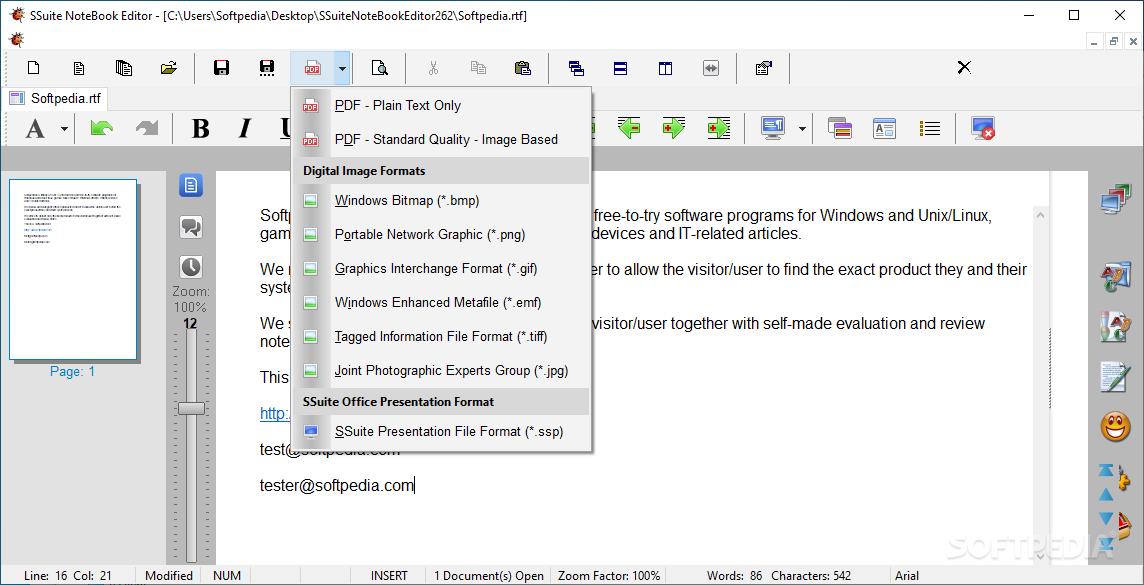Save the document with the floppy icon
This screenshot has width=1144, height=585.
[x=221, y=69]
